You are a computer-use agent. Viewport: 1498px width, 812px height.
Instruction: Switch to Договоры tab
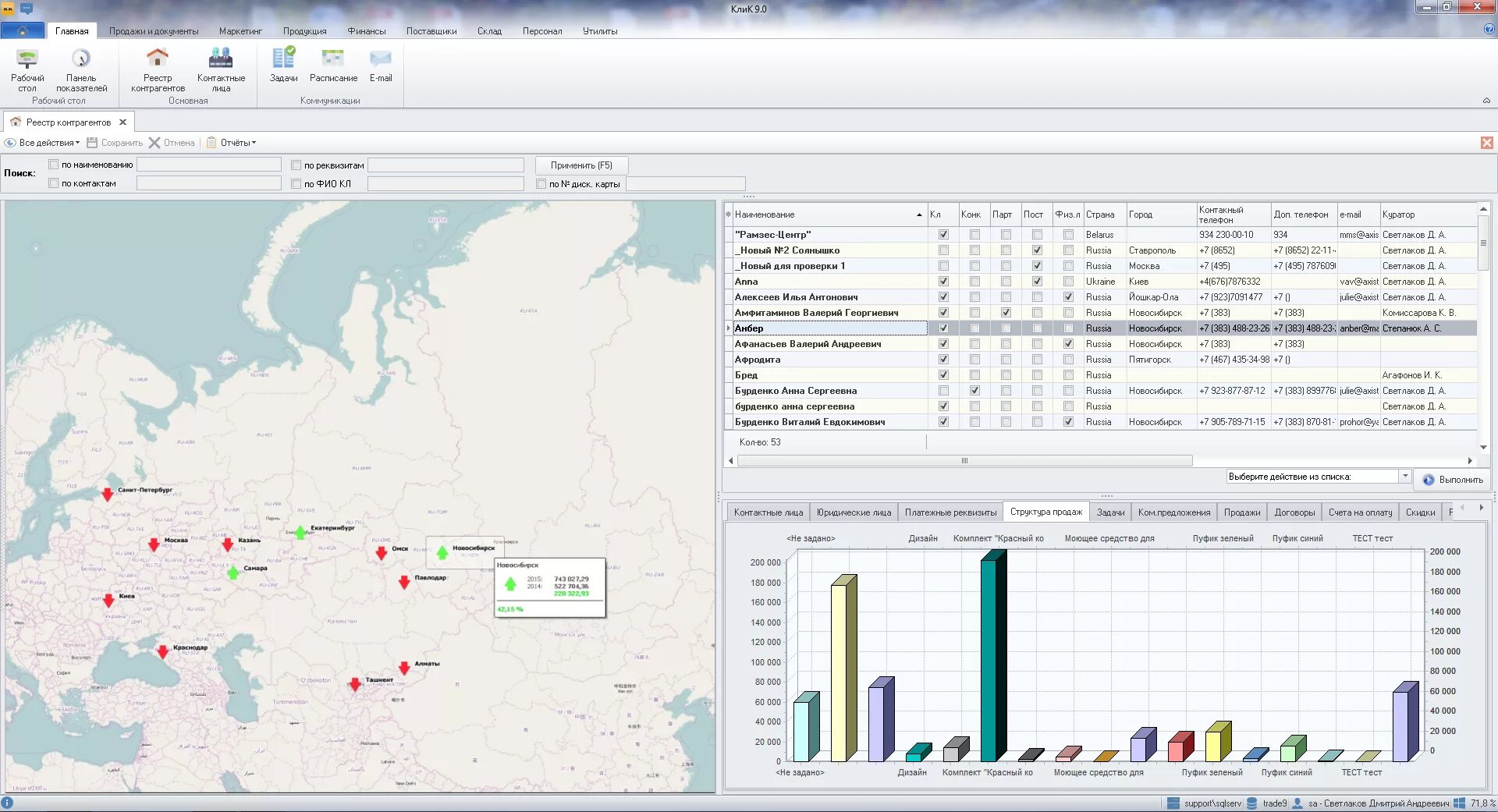(1294, 512)
